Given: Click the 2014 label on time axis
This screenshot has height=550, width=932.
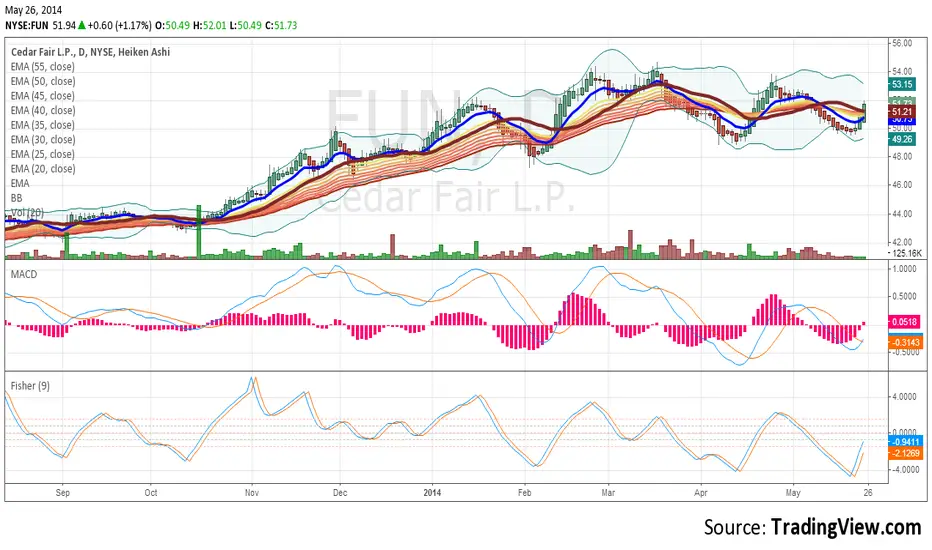Looking at the screenshot, I should [432, 493].
